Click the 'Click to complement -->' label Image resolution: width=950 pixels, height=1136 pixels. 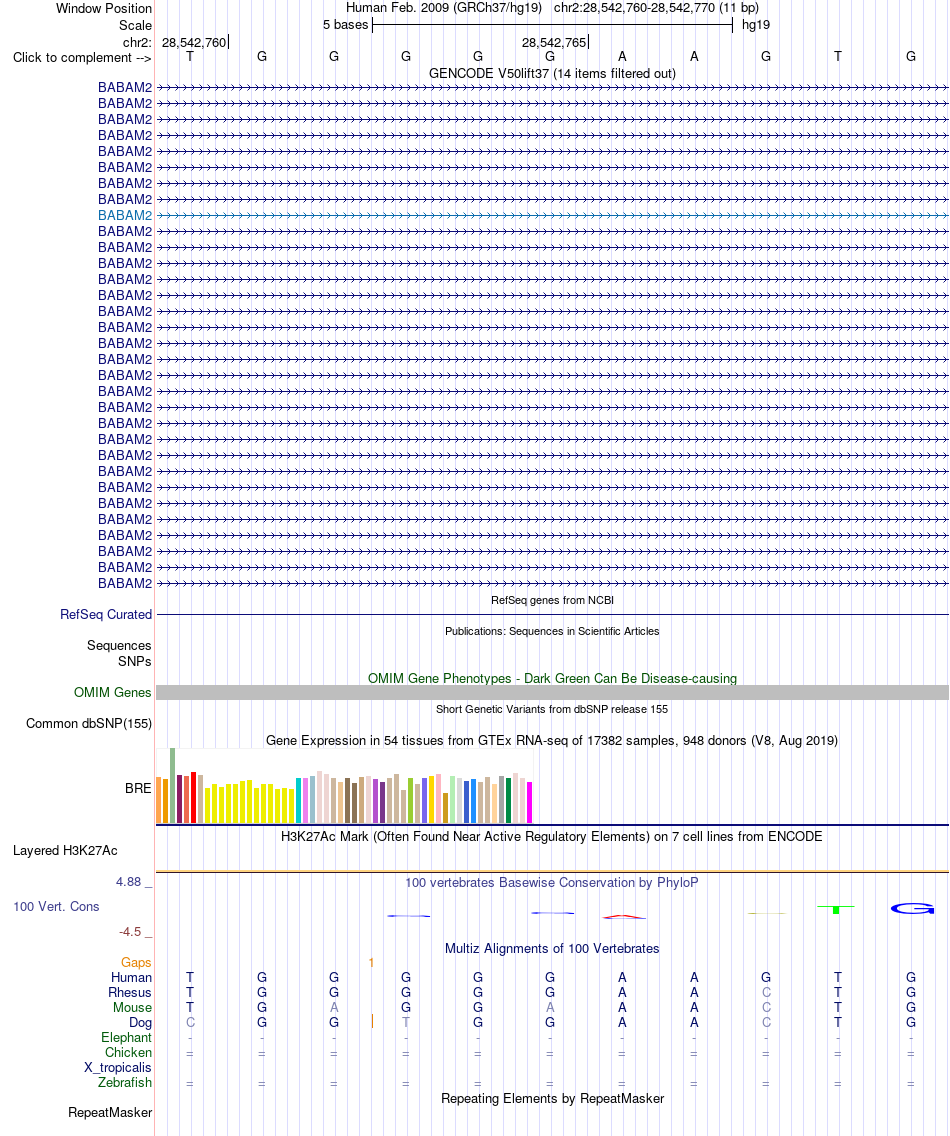[x=82, y=58]
